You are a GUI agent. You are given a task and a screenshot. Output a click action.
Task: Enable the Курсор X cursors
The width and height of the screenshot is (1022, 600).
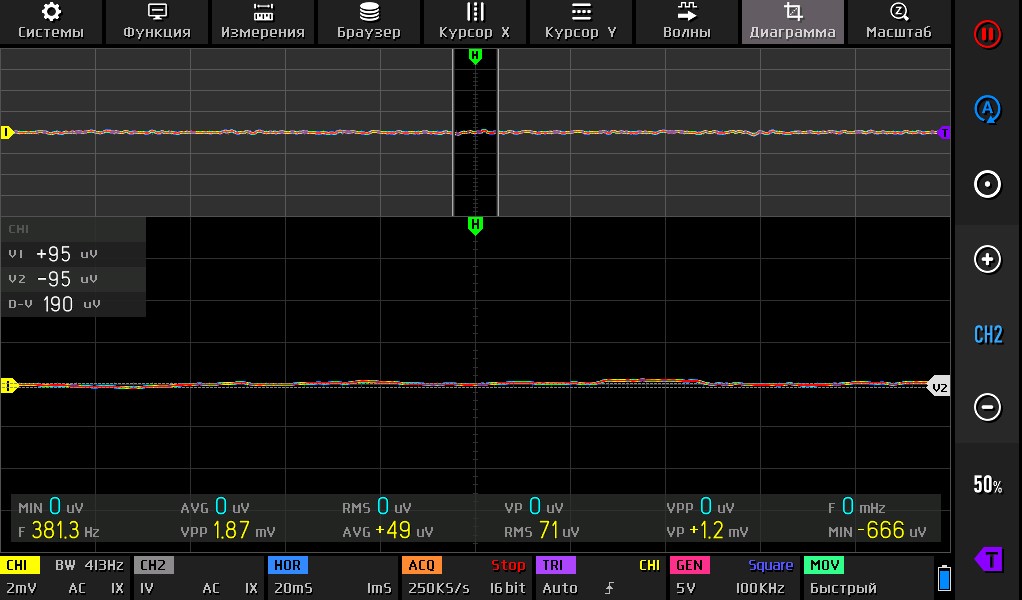point(475,21)
